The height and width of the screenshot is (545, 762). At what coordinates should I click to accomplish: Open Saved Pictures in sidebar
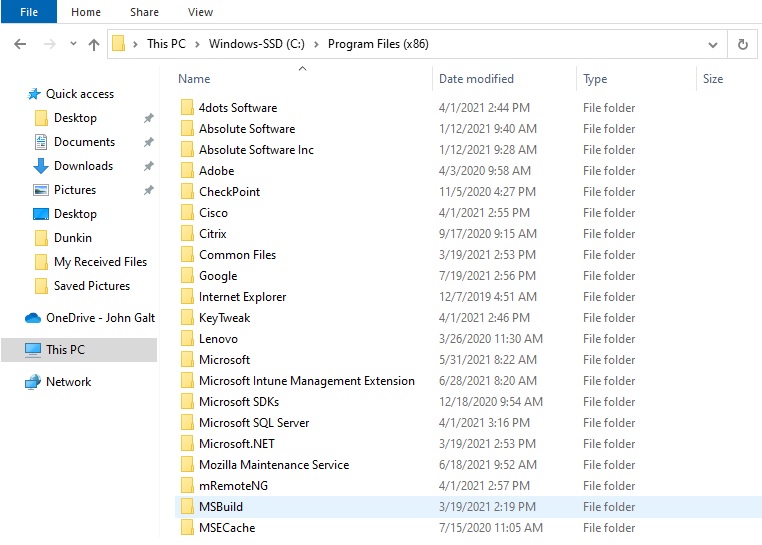(x=92, y=286)
